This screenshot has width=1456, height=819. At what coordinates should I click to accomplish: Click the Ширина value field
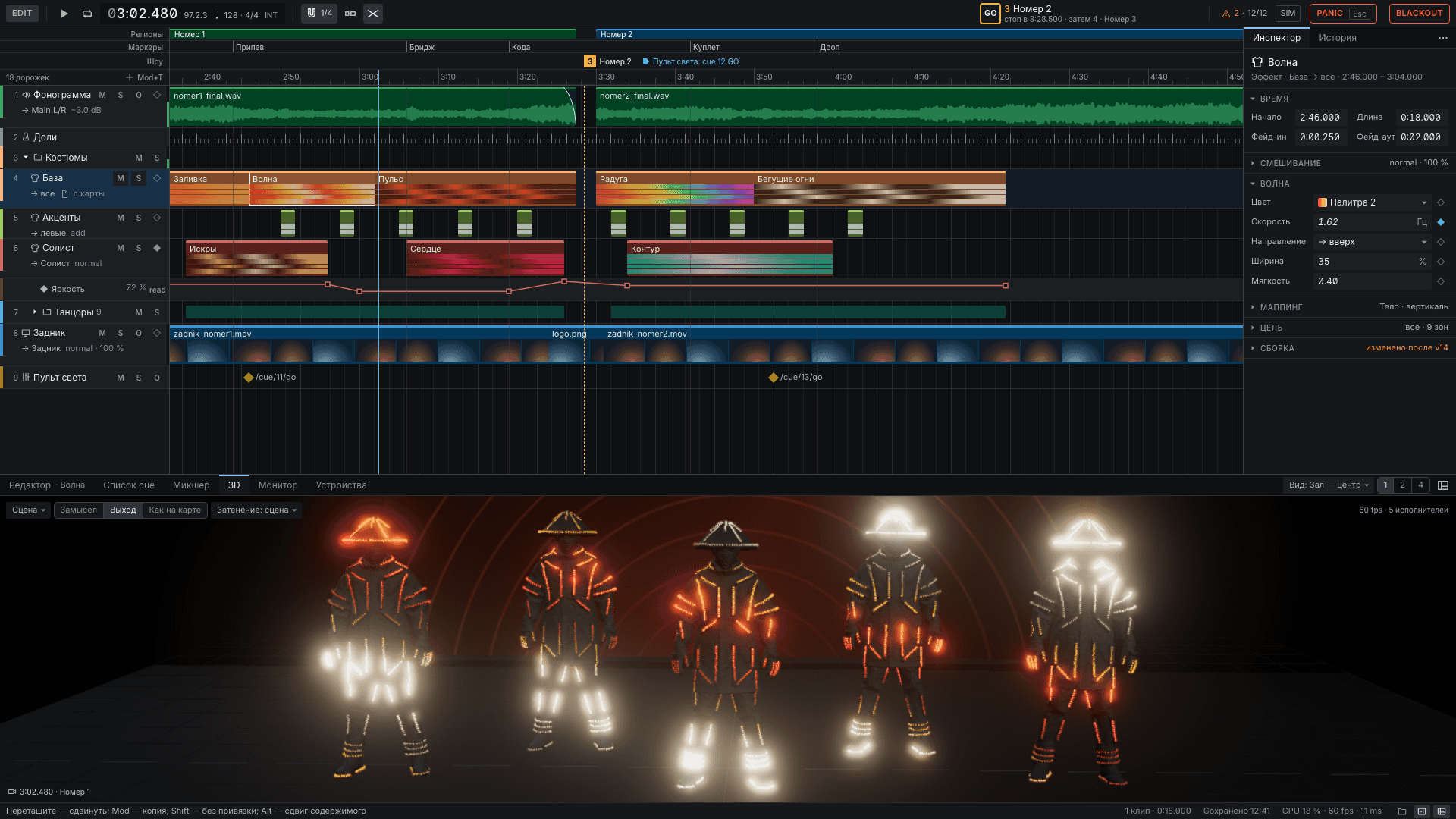[1373, 262]
